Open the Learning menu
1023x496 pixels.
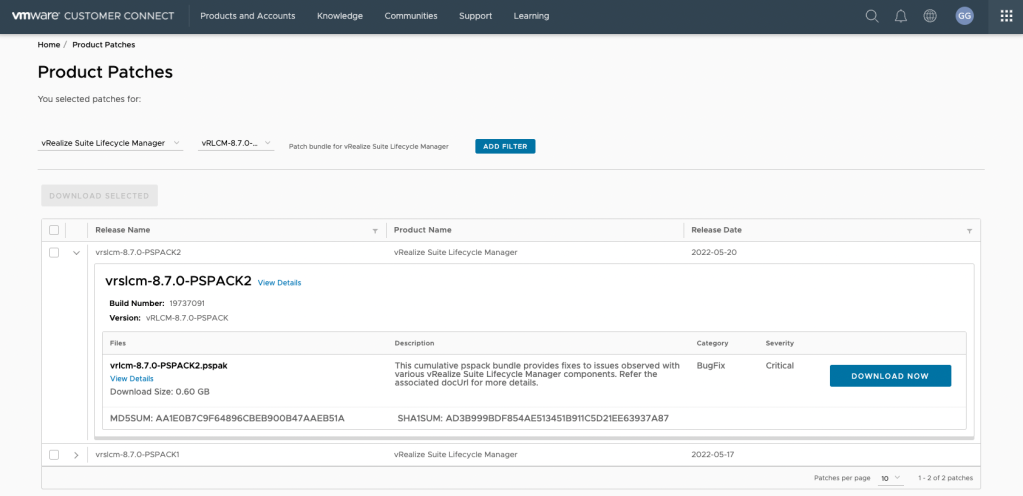point(531,16)
